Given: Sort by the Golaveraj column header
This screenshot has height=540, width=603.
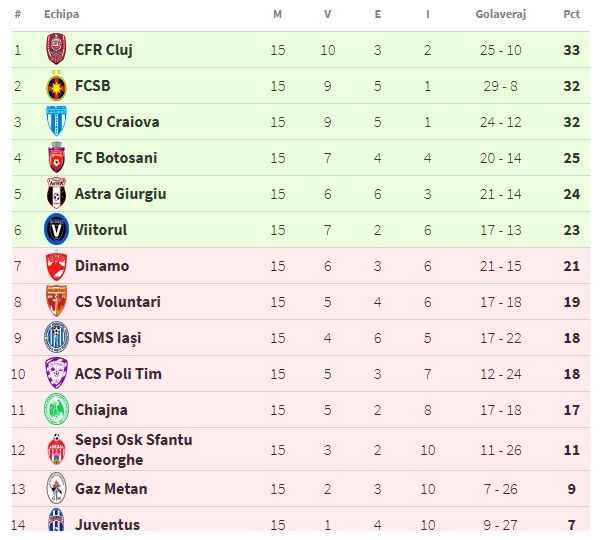Looking at the screenshot, I should point(500,15).
